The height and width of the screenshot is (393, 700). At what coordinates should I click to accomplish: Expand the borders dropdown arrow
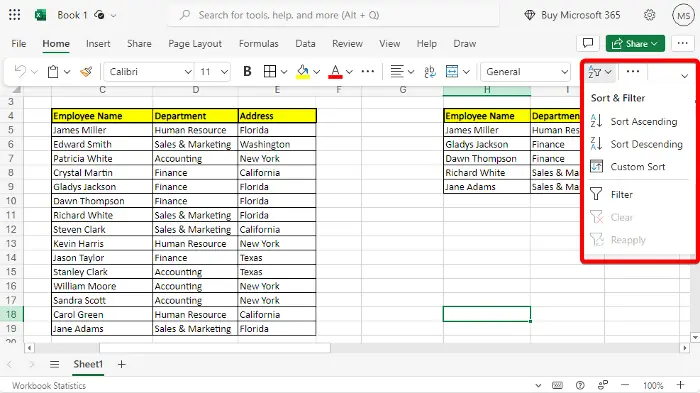click(284, 72)
